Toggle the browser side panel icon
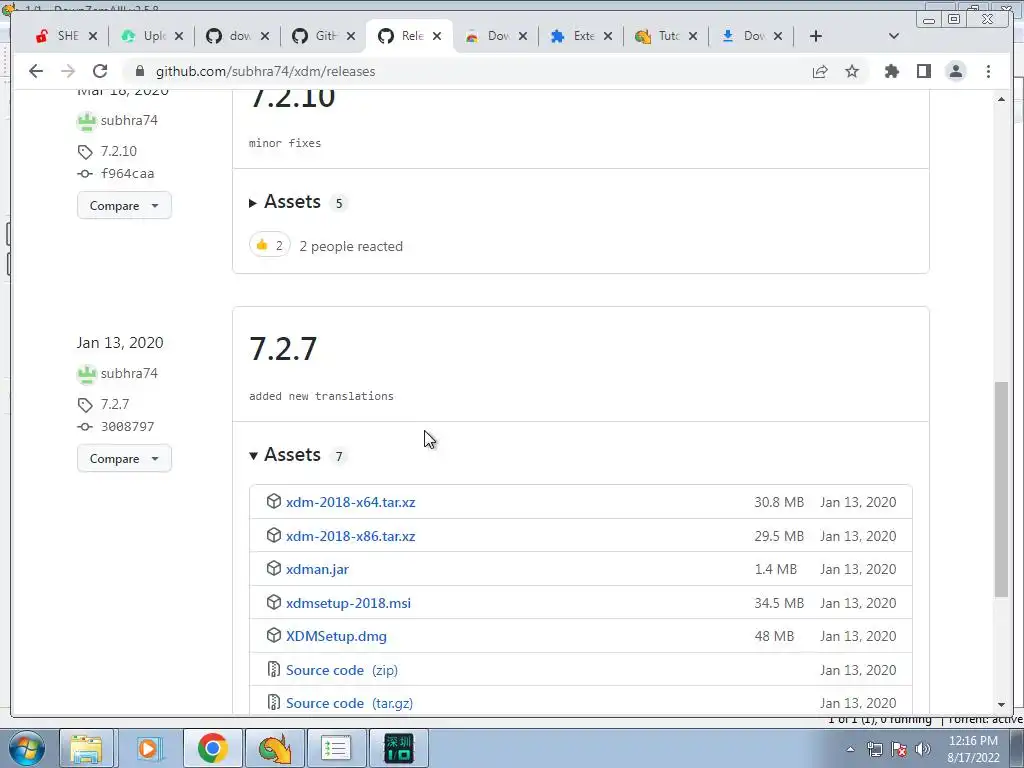This screenshot has width=1024, height=768. pos(923,71)
